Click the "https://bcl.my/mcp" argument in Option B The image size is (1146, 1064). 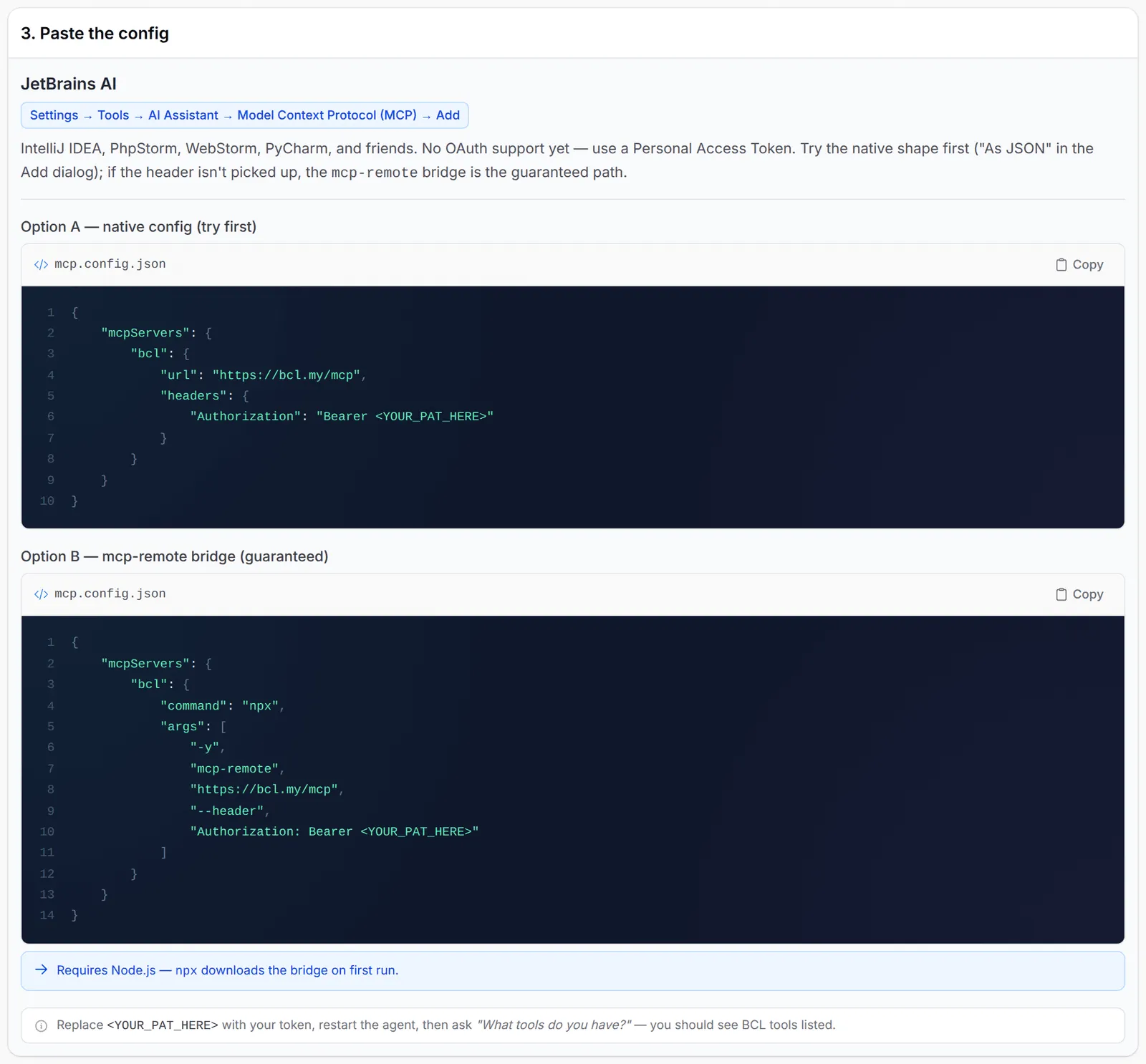pyautogui.click(x=267, y=790)
